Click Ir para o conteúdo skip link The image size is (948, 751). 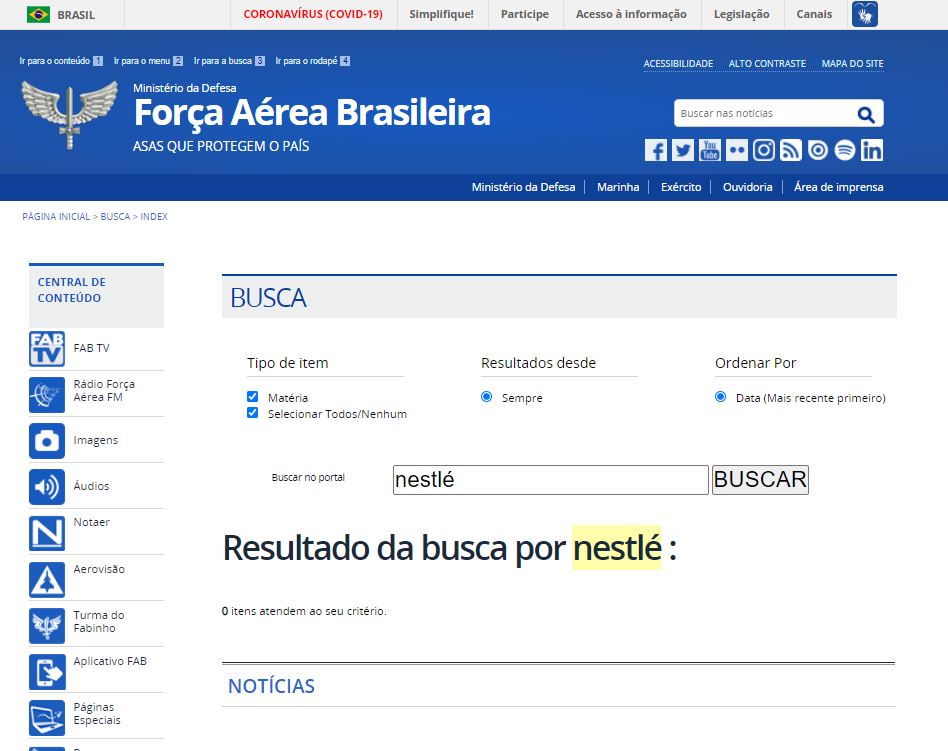pyautogui.click(x=61, y=61)
